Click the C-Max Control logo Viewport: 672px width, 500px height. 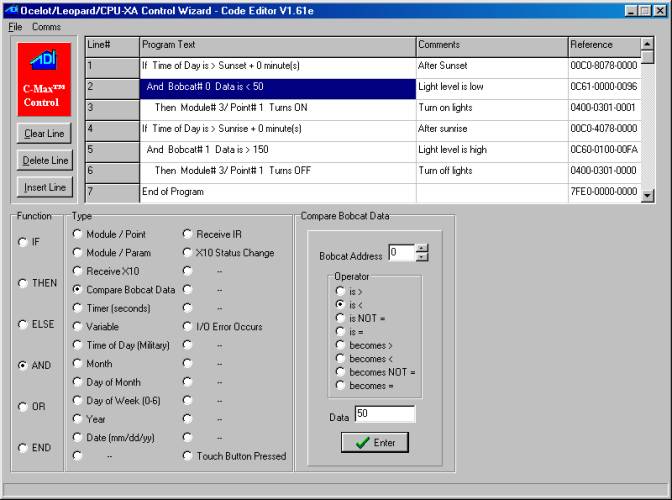point(44,79)
